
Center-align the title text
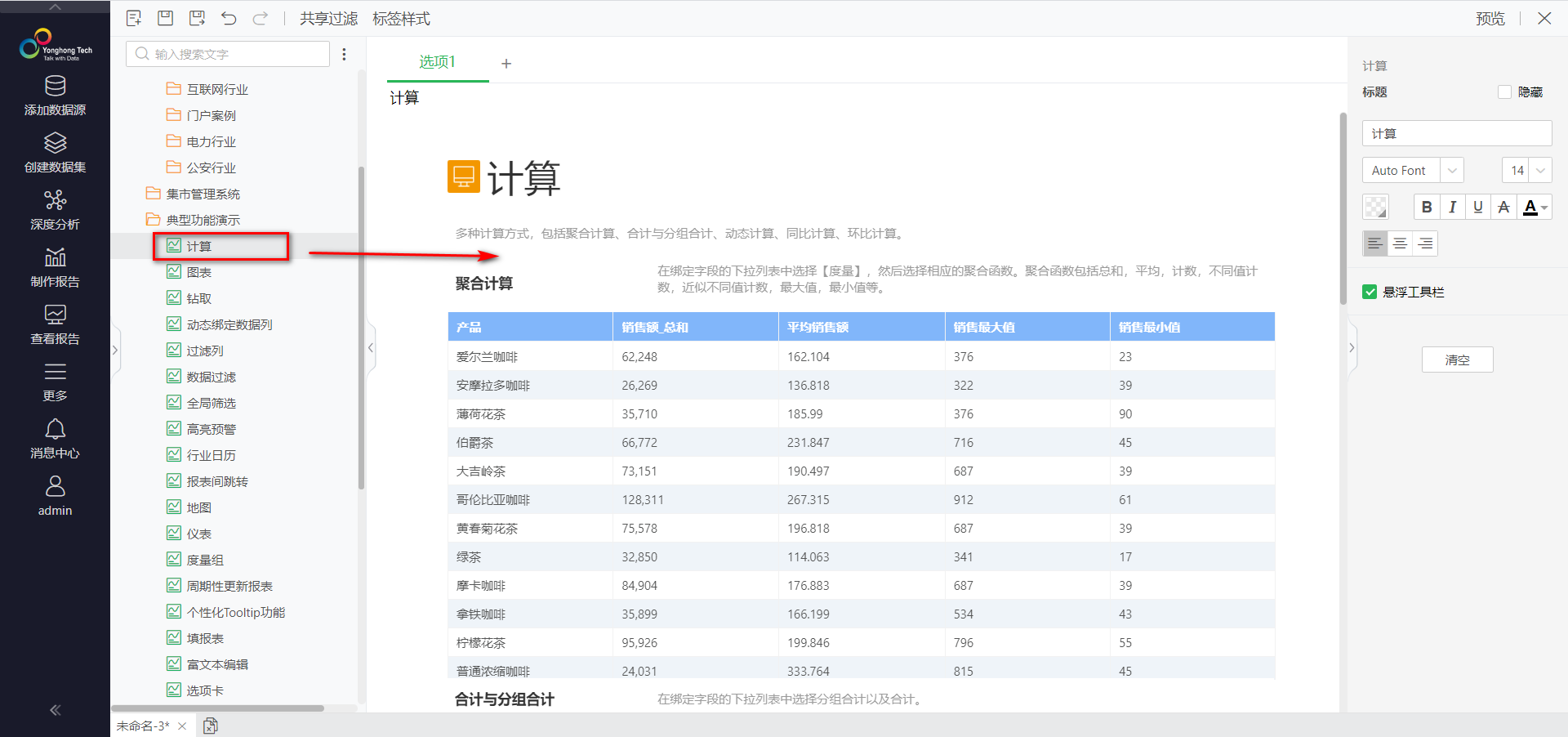pos(1400,243)
